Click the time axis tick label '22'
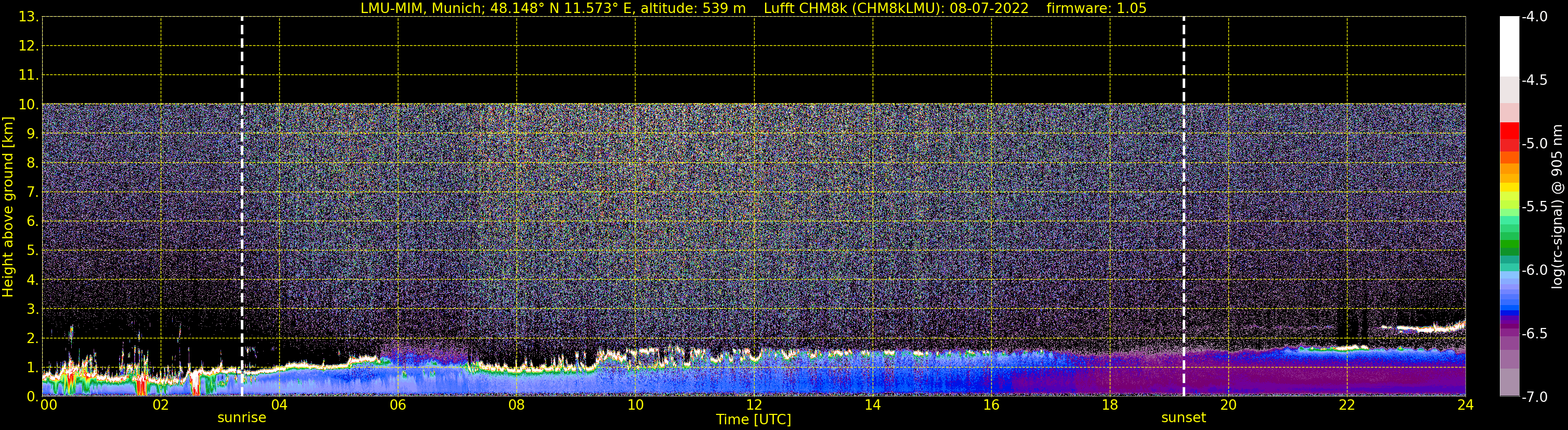The height and width of the screenshot is (430, 1568). click(x=1347, y=405)
